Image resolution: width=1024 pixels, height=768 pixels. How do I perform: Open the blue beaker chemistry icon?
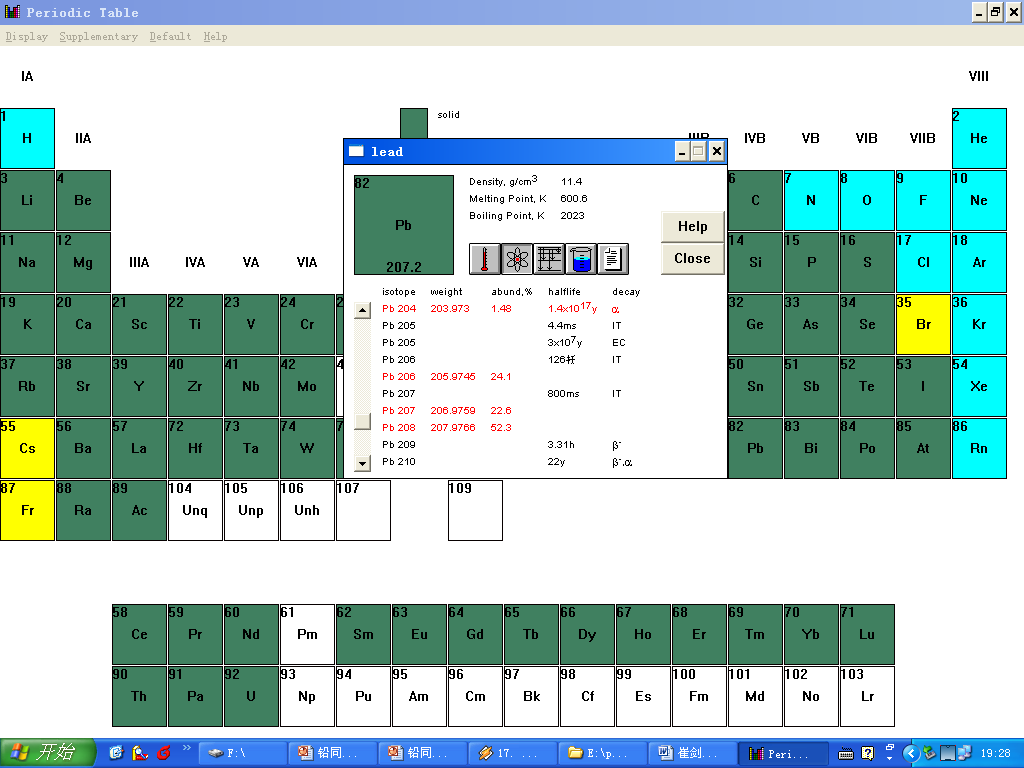(581, 259)
